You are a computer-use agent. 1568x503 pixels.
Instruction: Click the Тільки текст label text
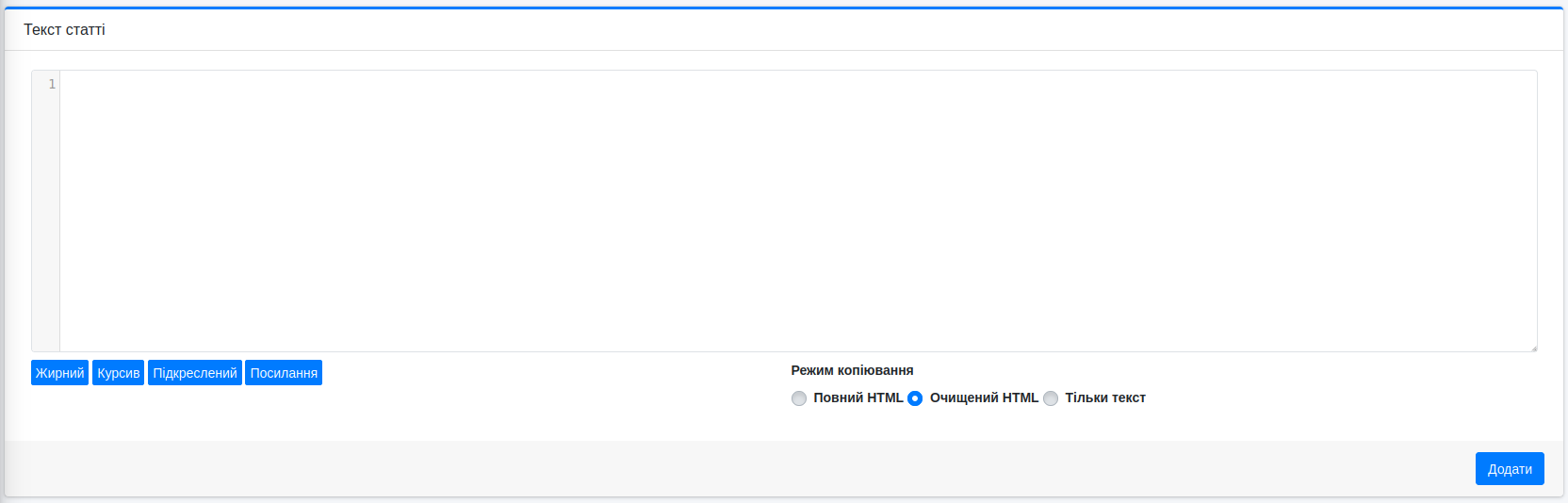(1105, 398)
